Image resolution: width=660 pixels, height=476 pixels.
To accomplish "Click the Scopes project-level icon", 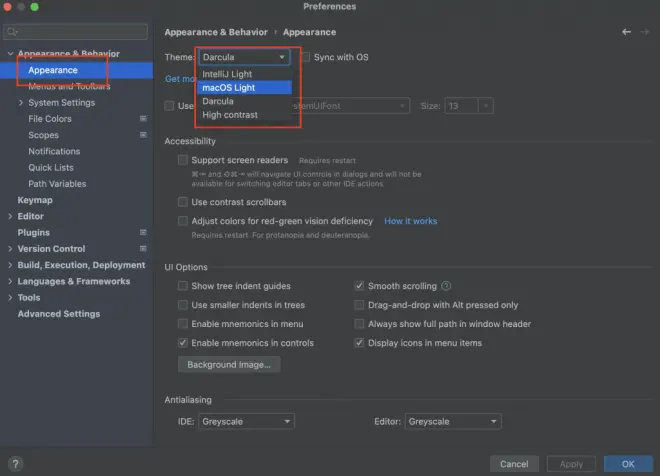I will click(143, 135).
